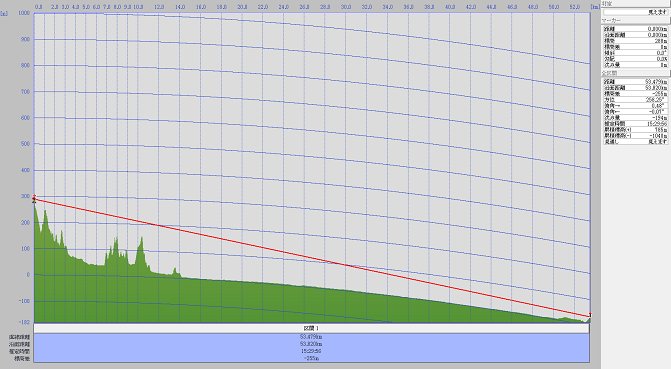The height and width of the screenshot is (369, 671).
Task: Select the cumulative descent row showing -1041m
Action: click(x=635, y=135)
